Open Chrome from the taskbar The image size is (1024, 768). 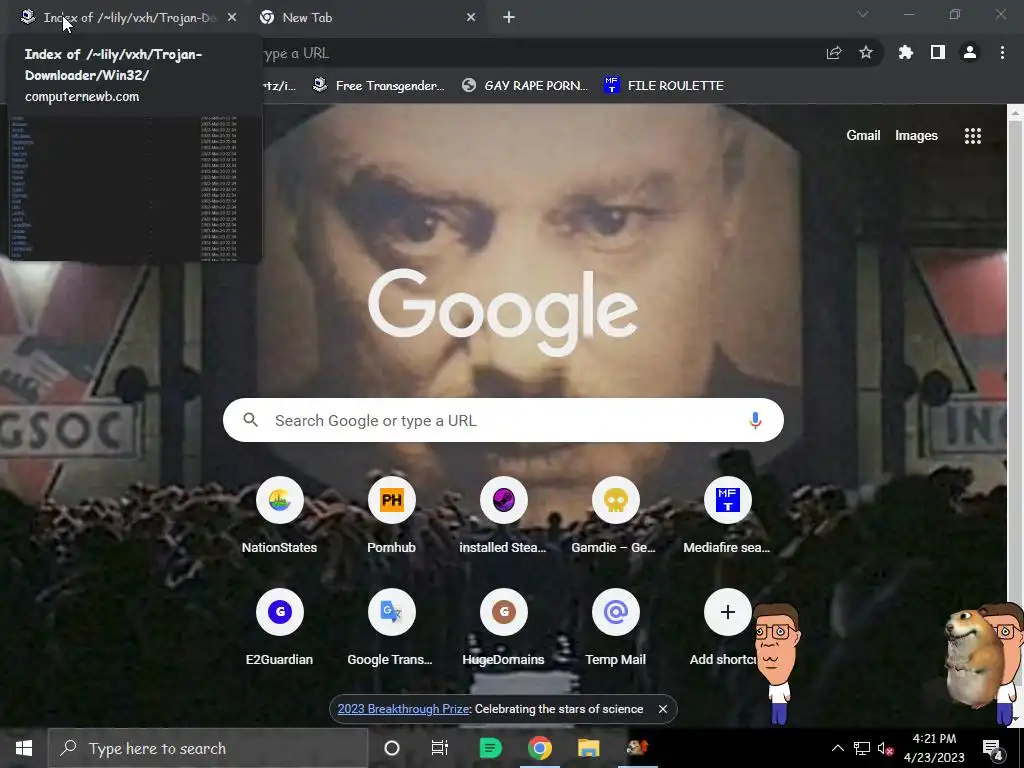click(x=539, y=748)
